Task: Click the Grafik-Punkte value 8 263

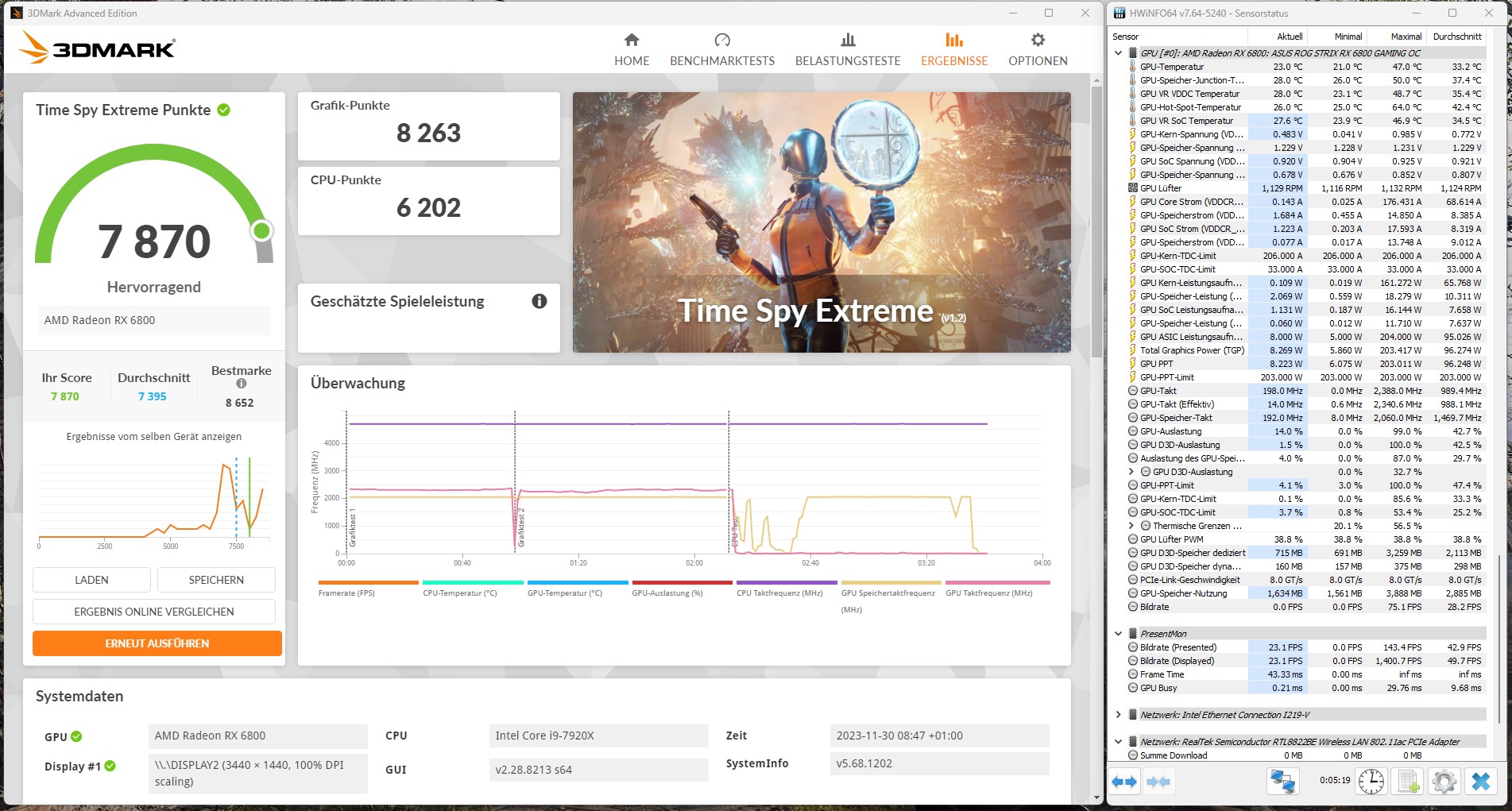Action: pyautogui.click(x=429, y=133)
